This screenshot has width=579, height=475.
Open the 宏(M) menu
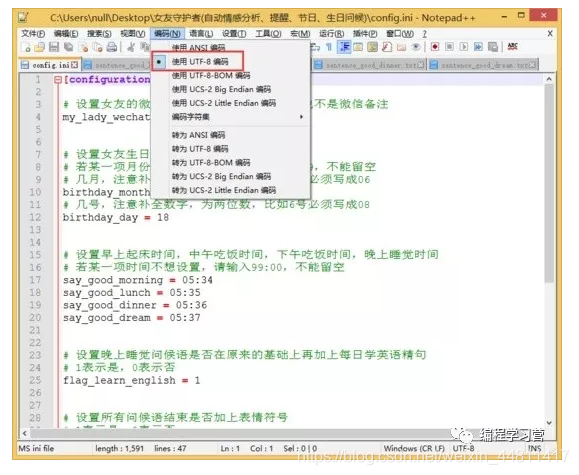click(x=300, y=34)
